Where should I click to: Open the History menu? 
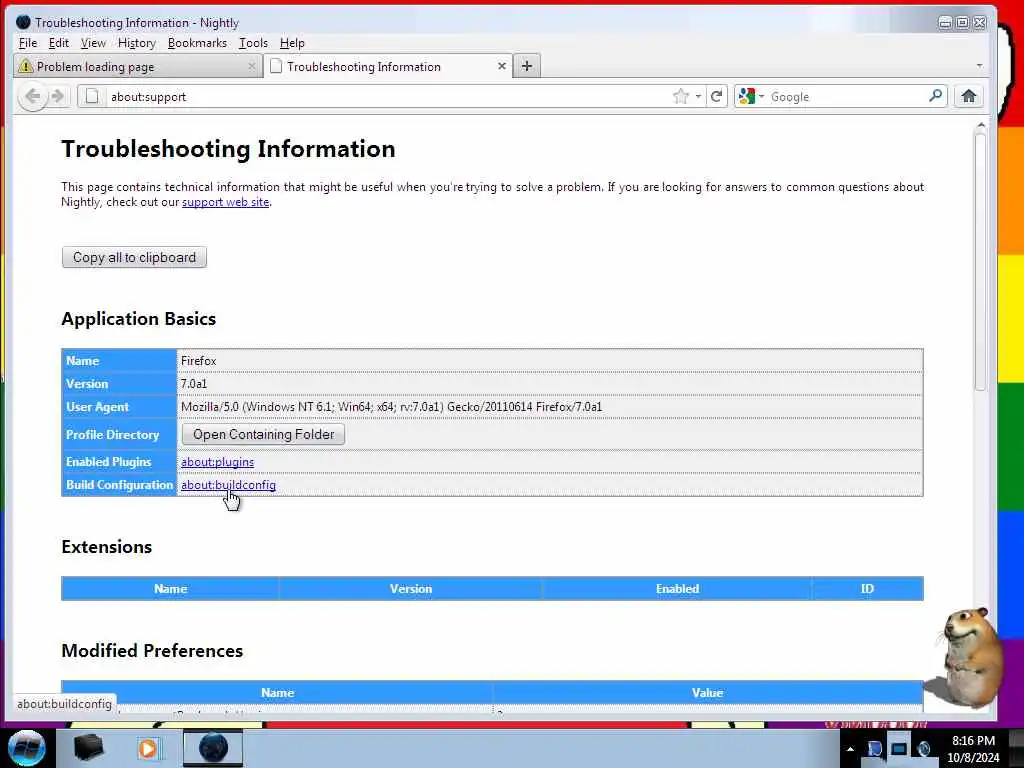(x=136, y=43)
